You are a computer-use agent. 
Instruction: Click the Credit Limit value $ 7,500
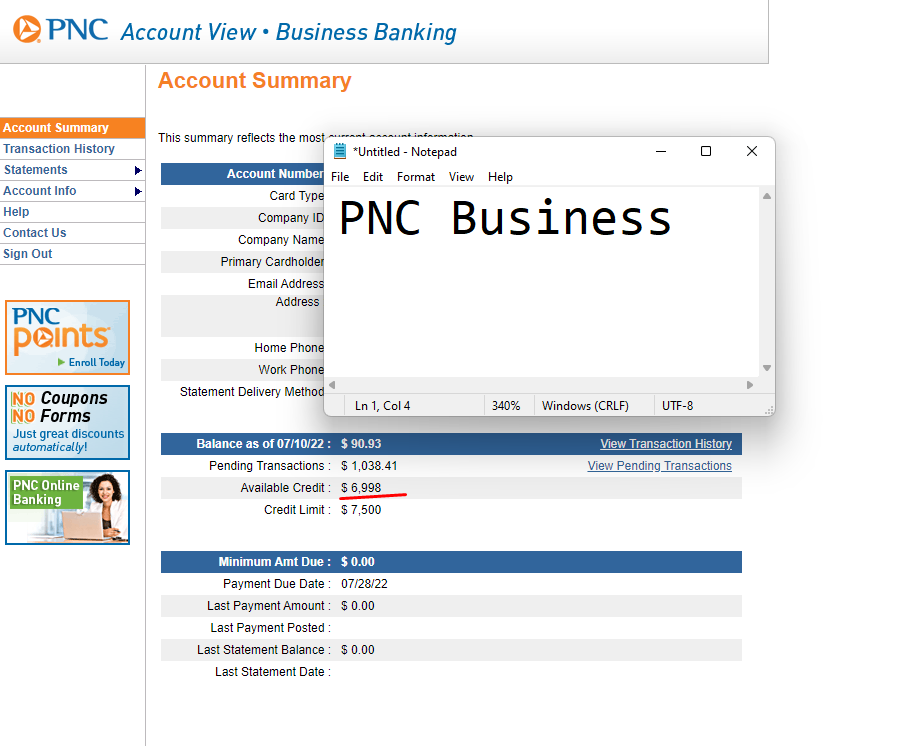361,510
